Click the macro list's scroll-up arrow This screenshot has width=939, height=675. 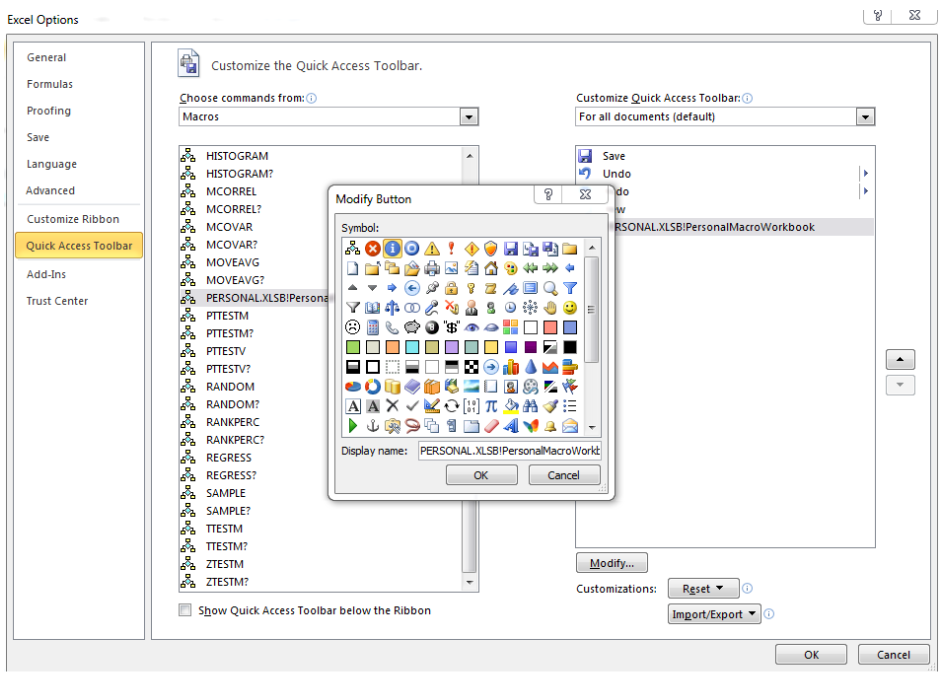click(x=470, y=156)
